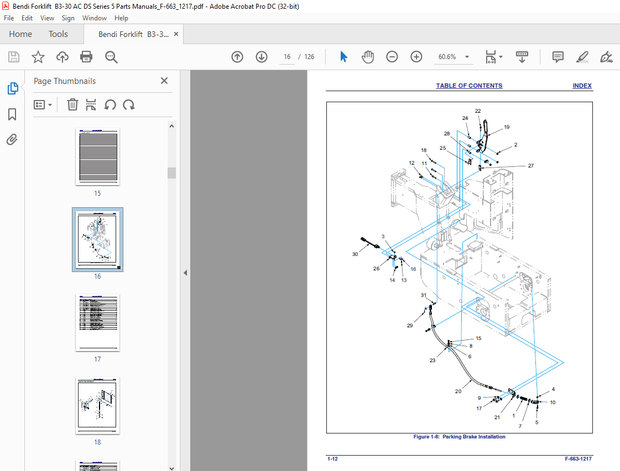Screen dimensions: 620x471
Task: Show the Attachments paperclip panel
Action: point(12,140)
